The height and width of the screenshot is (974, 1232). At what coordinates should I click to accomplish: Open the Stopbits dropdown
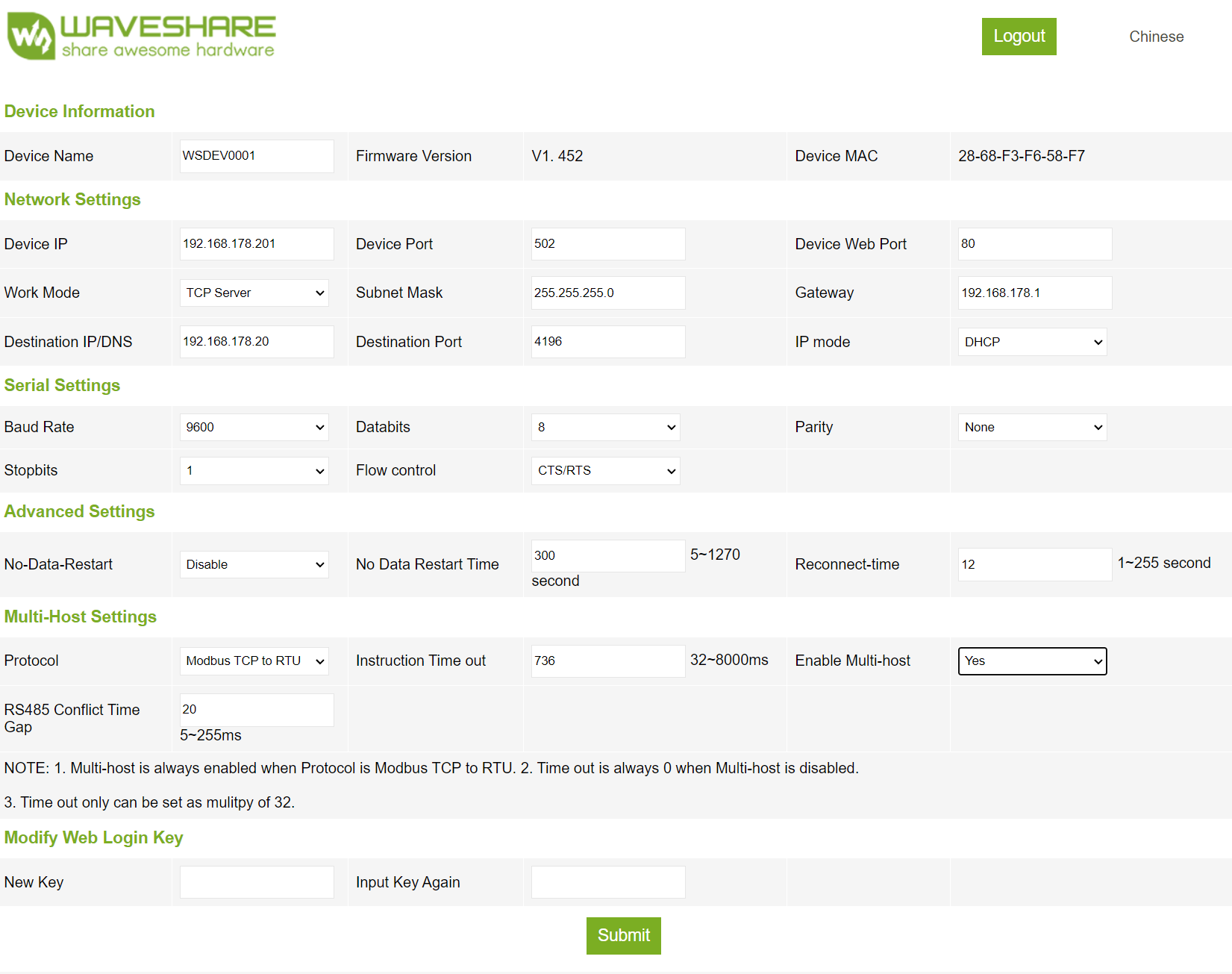[x=254, y=471]
